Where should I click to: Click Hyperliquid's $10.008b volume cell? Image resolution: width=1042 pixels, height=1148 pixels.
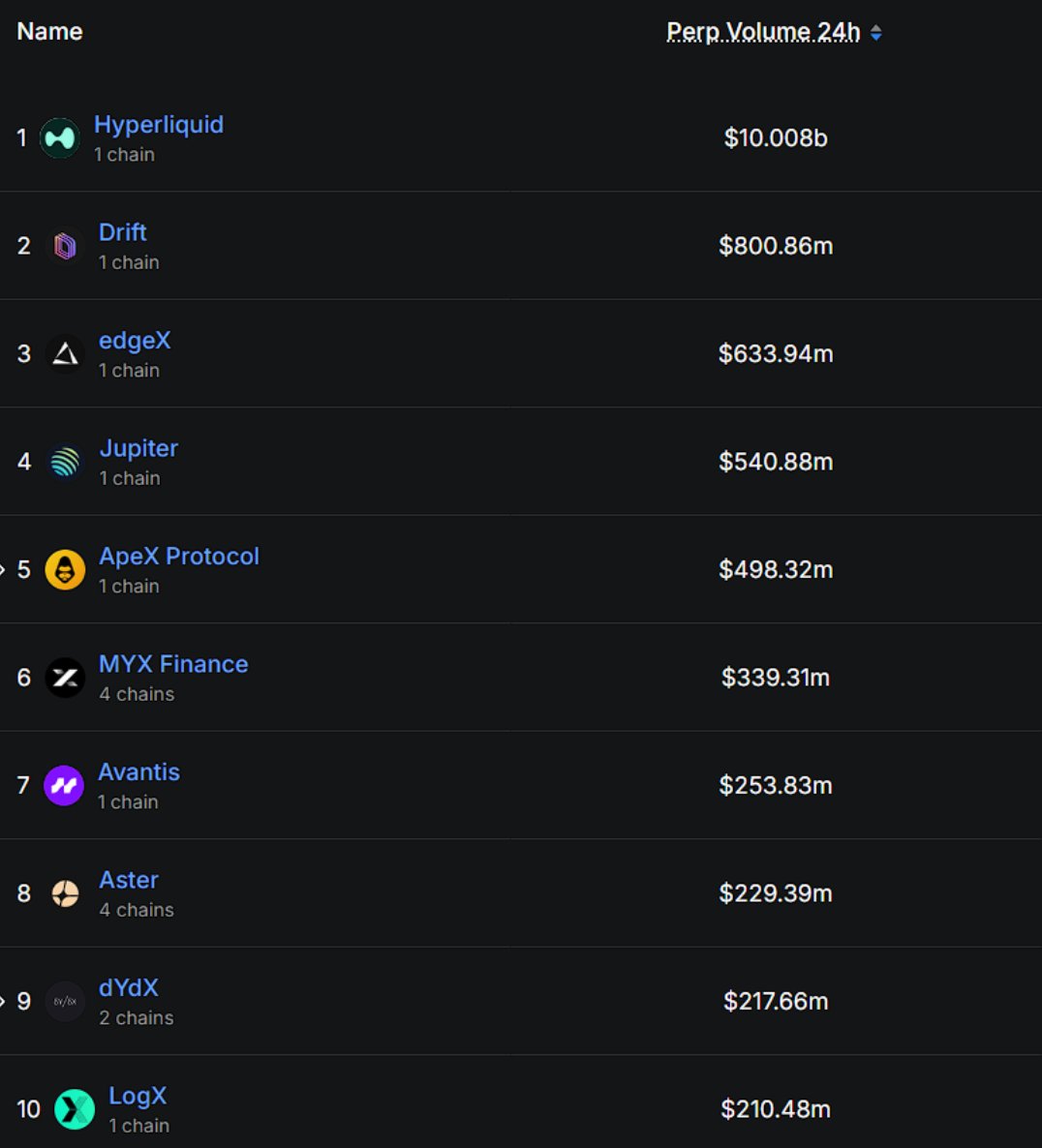[776, 138]
